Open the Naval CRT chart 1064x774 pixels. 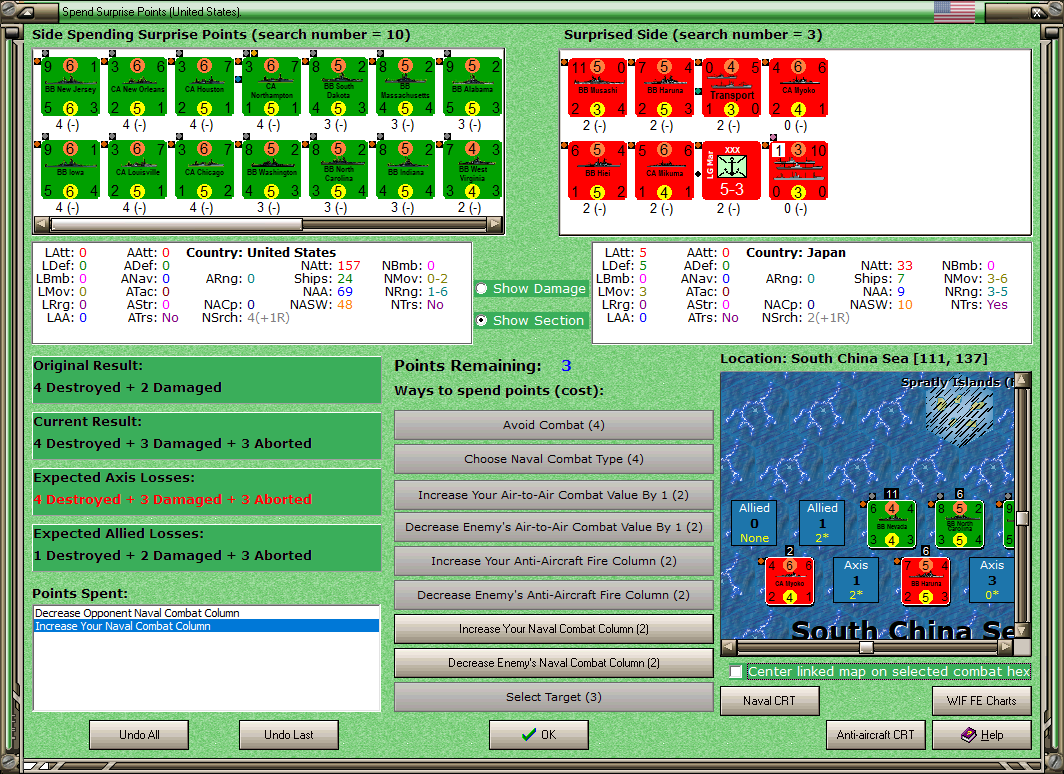[x=770, y=701]
